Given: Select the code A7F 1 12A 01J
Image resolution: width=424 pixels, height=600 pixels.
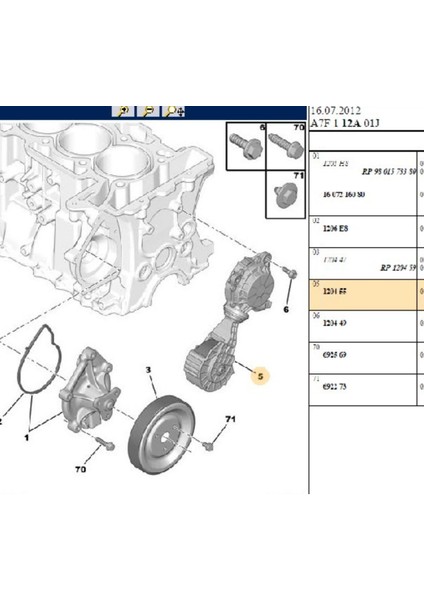Looking at the screenshot, I should (344, 123).
